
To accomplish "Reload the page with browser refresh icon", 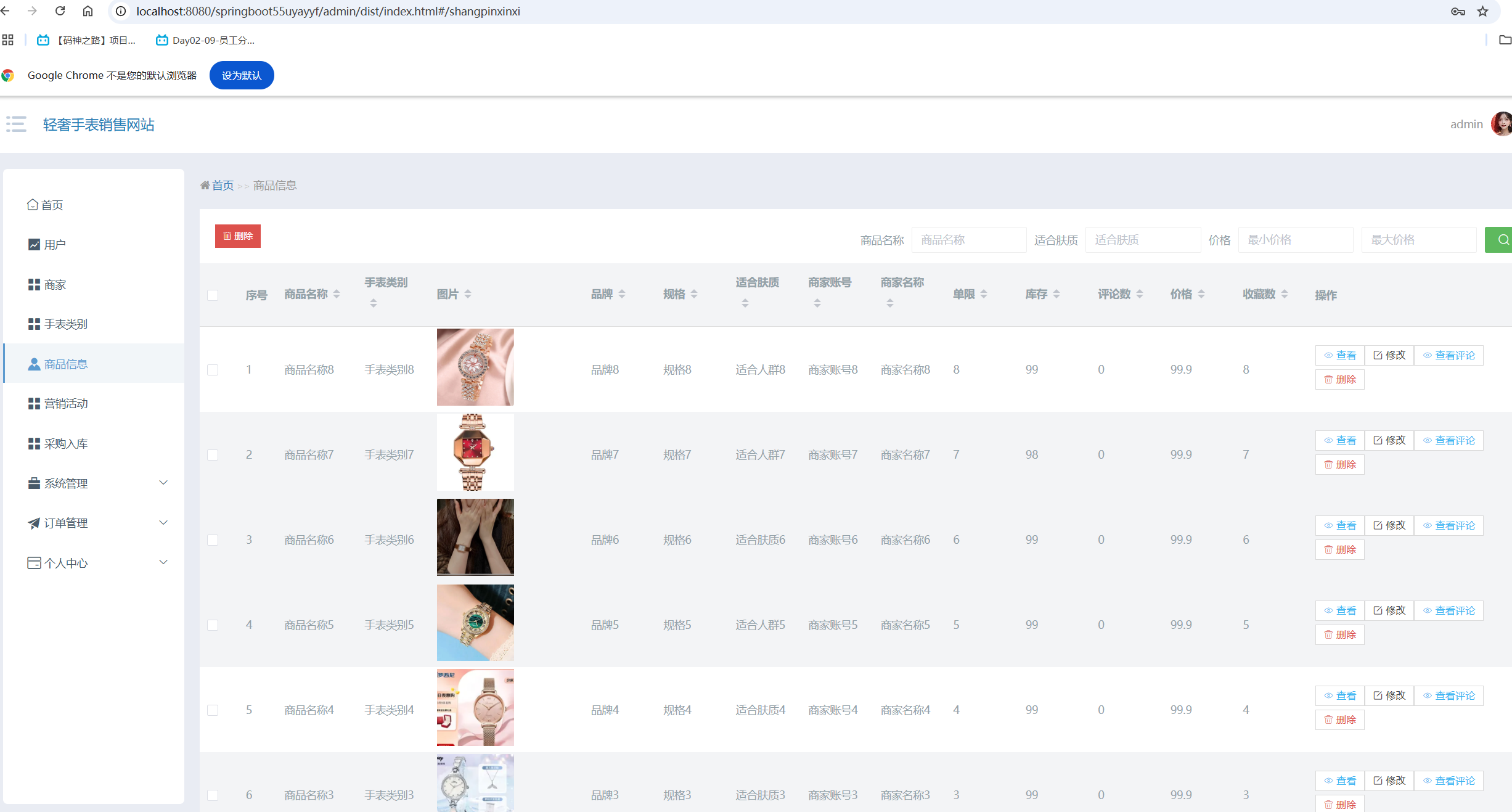I will (x=60, y=11).
